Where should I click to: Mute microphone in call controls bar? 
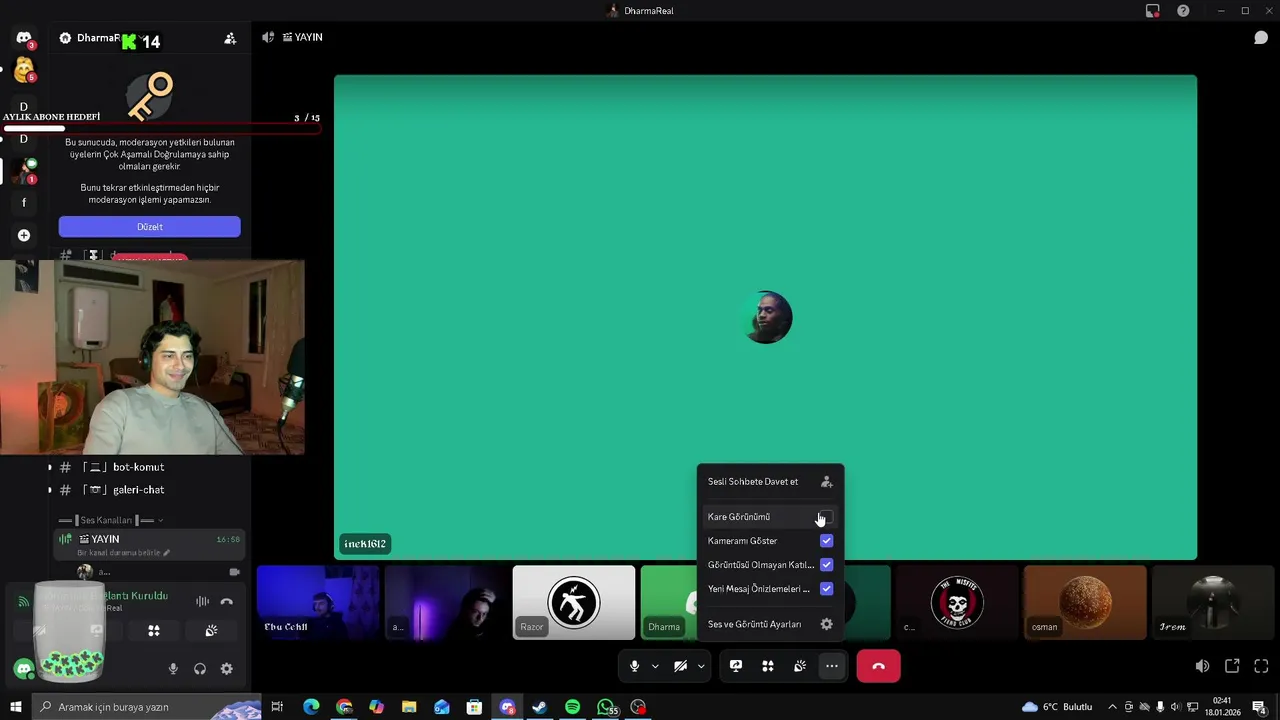(634, 666)
